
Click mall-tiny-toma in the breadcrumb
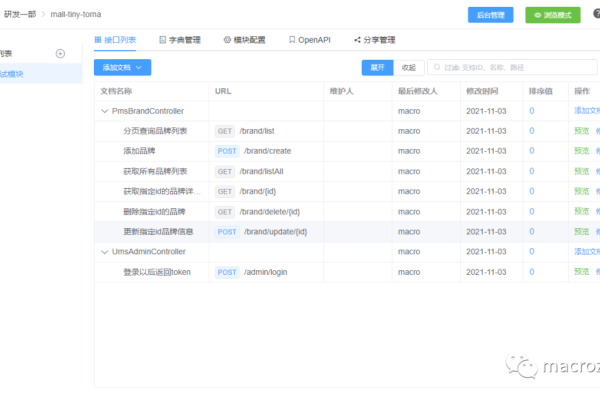point(76,14)
